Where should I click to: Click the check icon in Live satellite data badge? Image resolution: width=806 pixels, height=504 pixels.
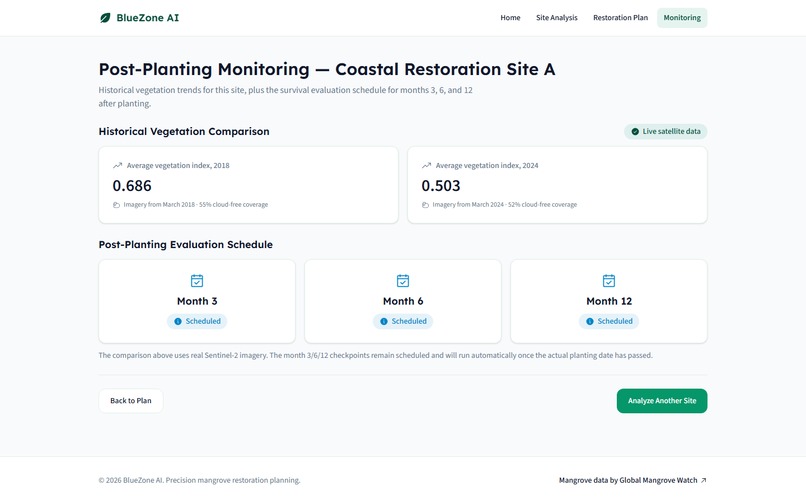tap(635, 132)
